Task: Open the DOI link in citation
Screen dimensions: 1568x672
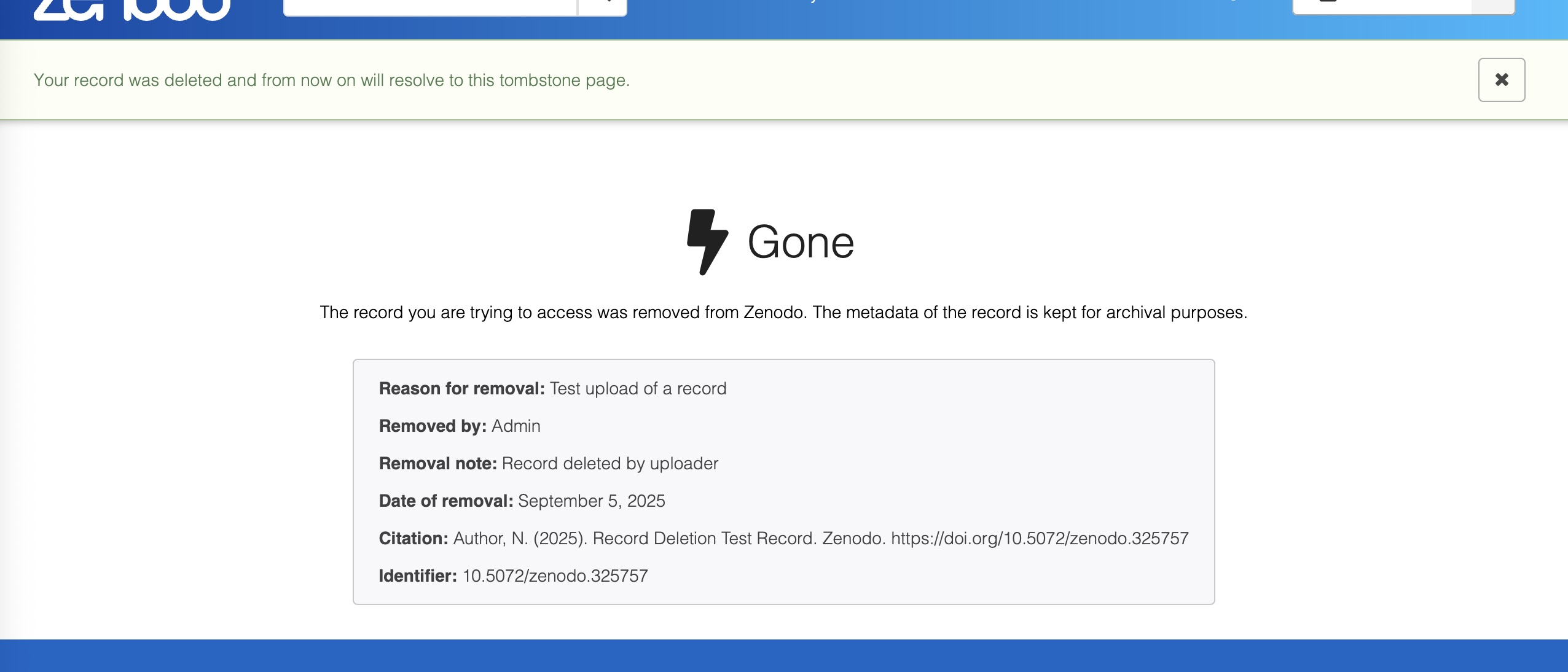Action: tap(1040, 538)
